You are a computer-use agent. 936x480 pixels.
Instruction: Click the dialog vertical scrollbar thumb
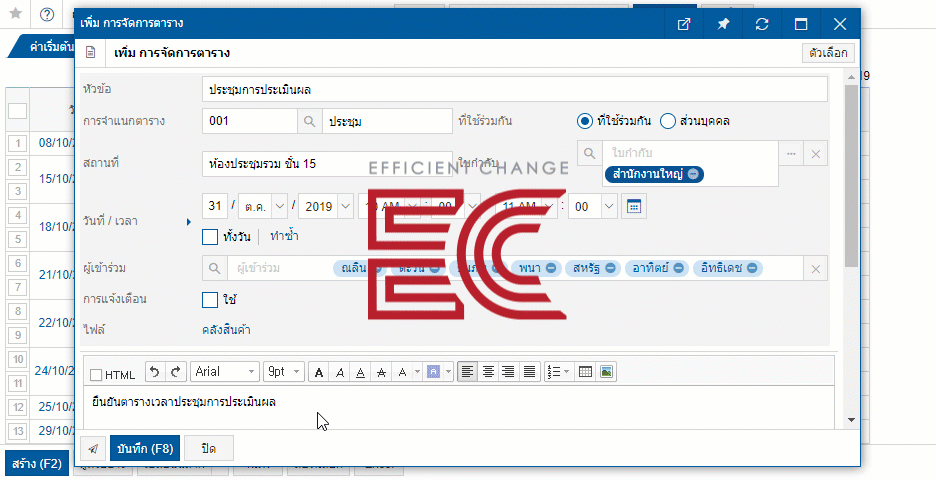point(851,176)
